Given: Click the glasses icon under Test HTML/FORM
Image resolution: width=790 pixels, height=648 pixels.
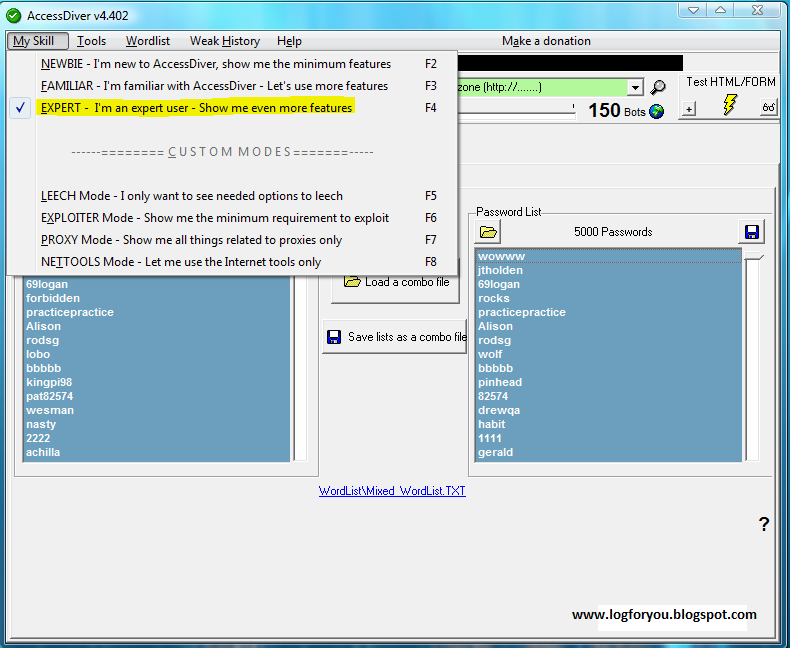Looking at the screenshot, I should tap(768, 107).
